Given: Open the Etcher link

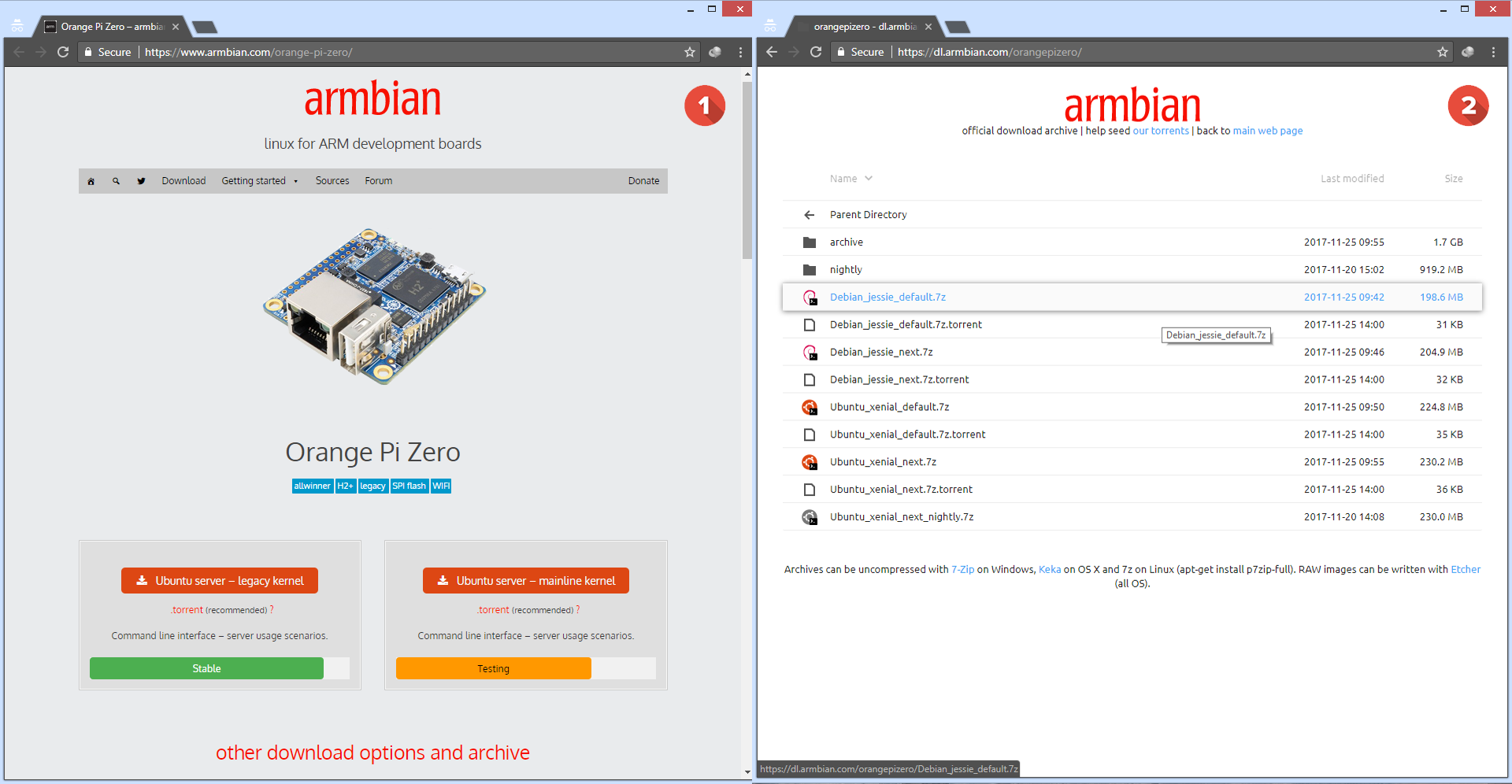Looking at the screenshot, I should (x=1465, y=570).
